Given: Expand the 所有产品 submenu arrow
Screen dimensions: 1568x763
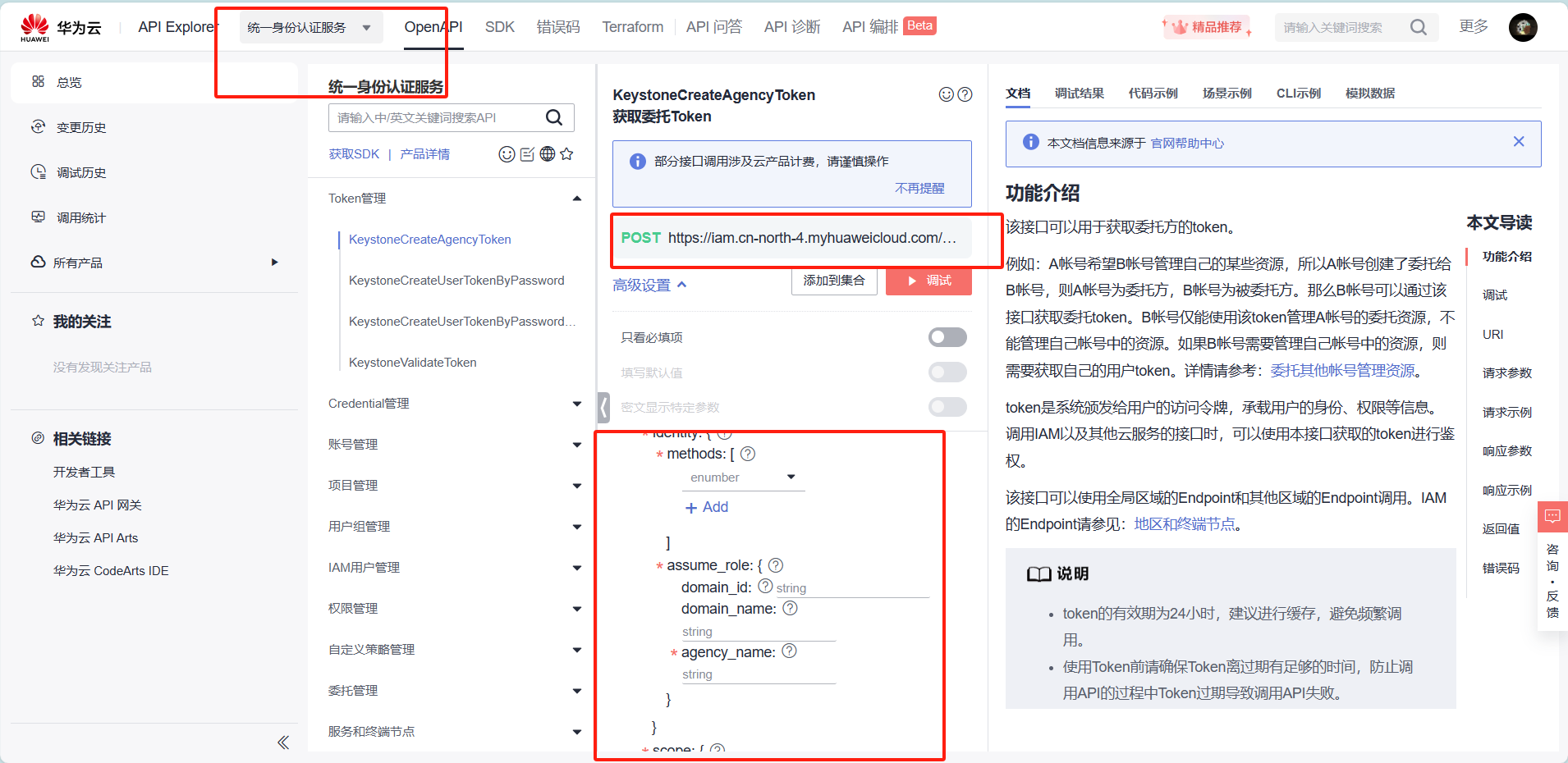Looking at the screenshot, I should coord(275,263).
